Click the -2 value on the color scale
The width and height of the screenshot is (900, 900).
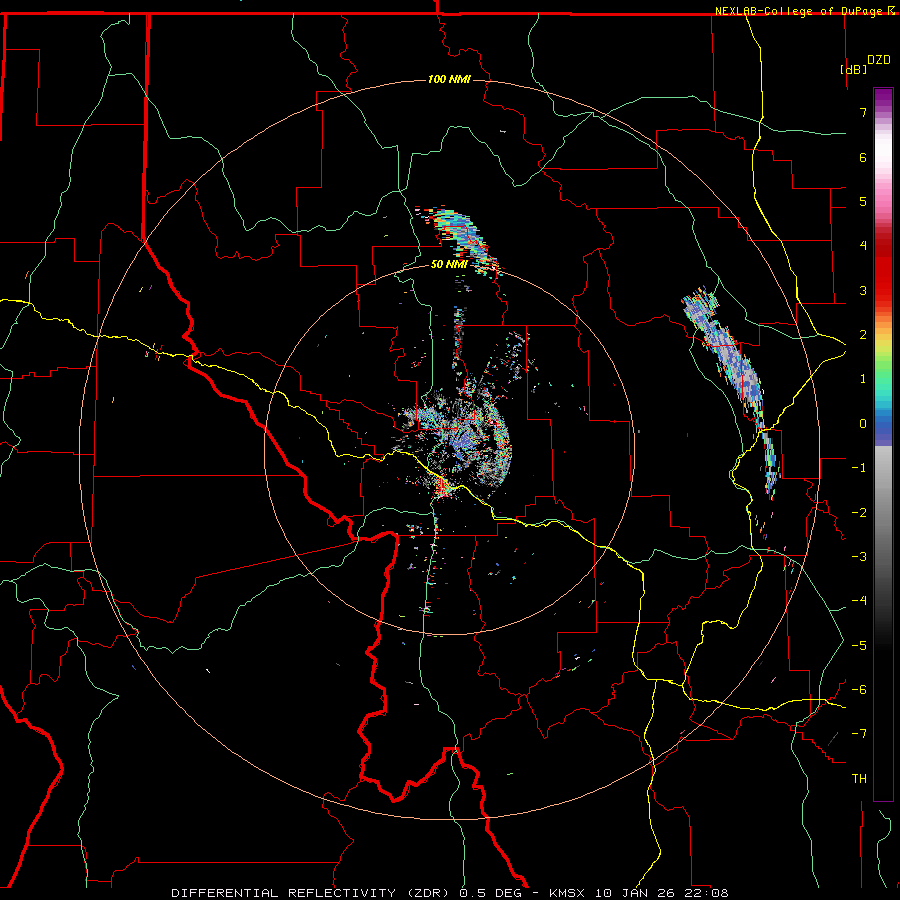(859, 513)
